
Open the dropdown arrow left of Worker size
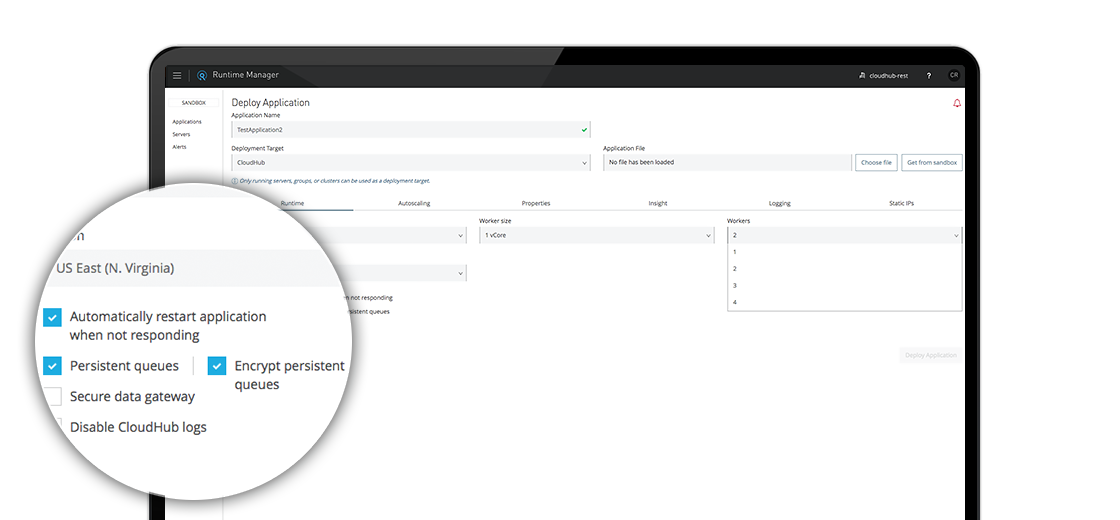pyautogui.click(x=460, y=236)
